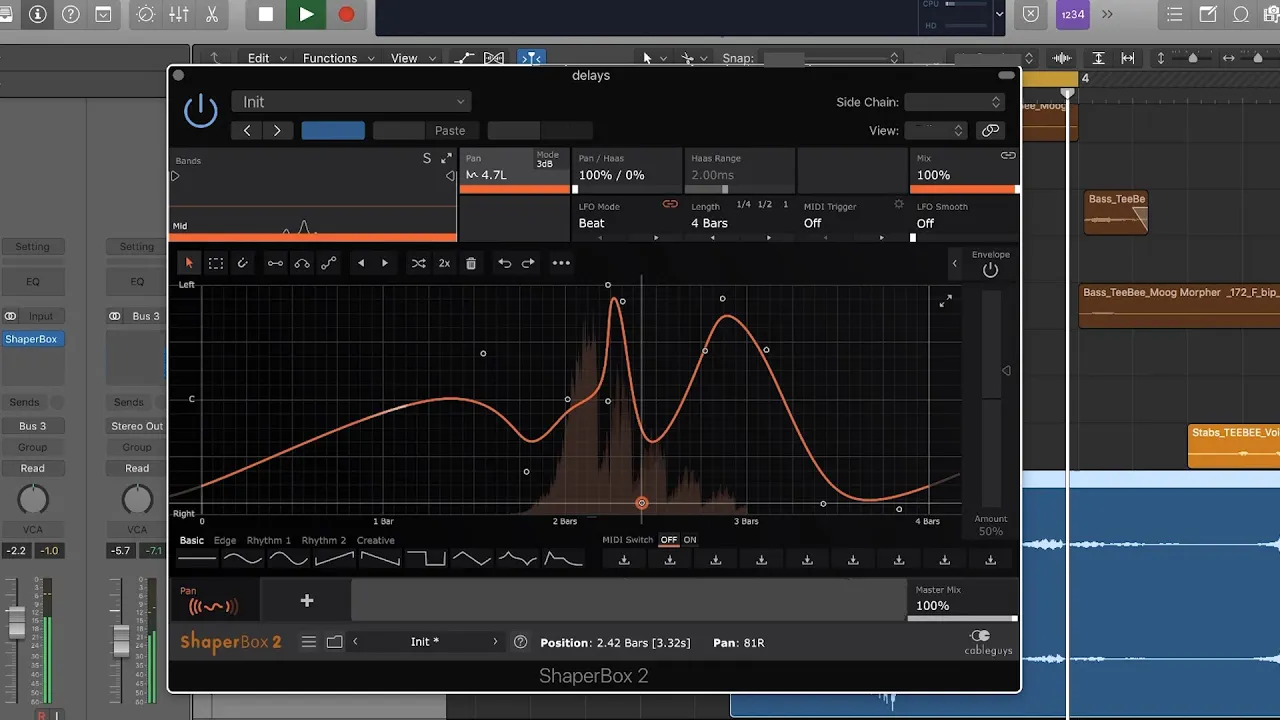The width and height of the screenshot is (1280, 720).
Task: Go to previous plugin setting
Action: [x=247, y=130]
